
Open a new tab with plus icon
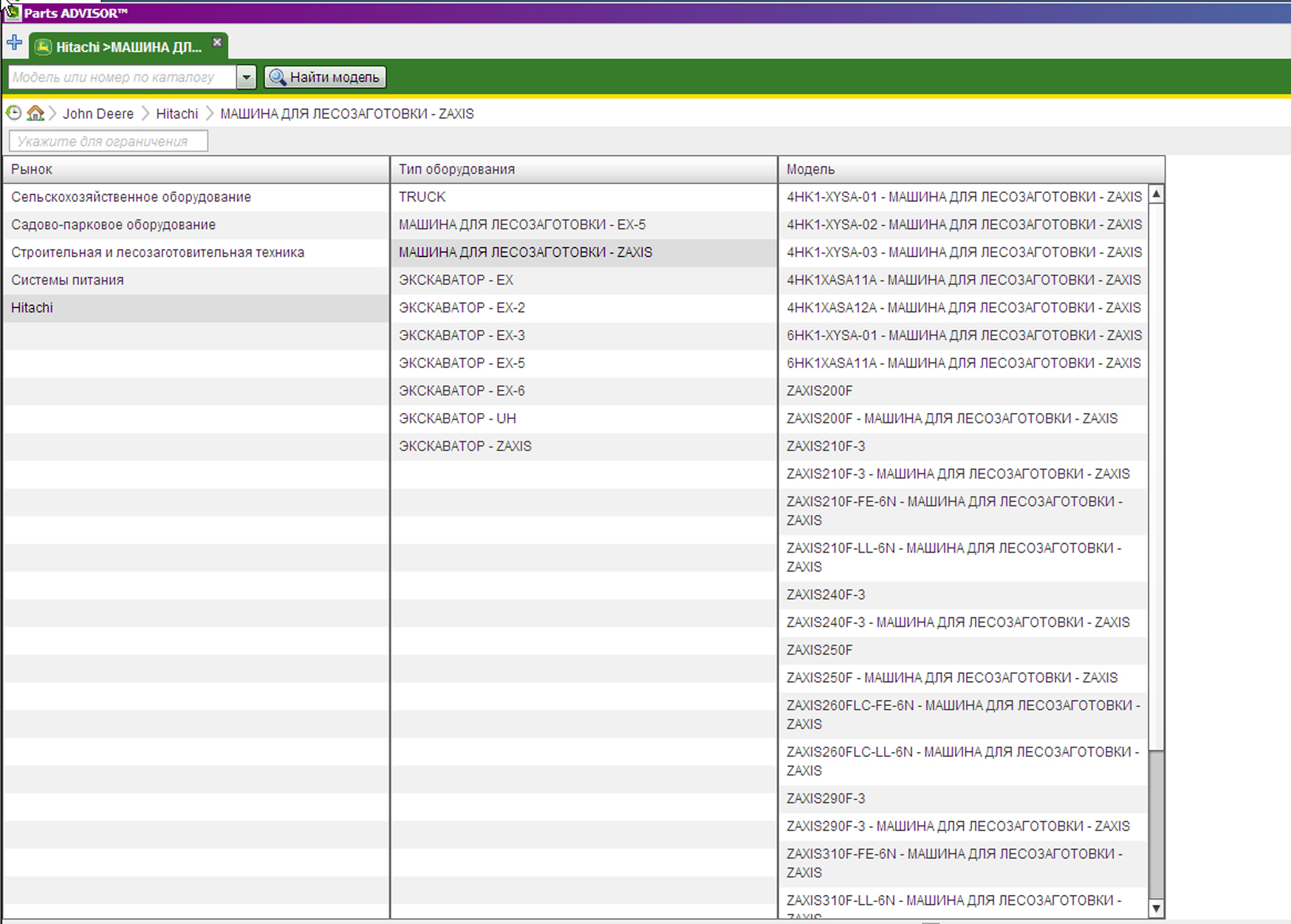[x=14, y=43]
